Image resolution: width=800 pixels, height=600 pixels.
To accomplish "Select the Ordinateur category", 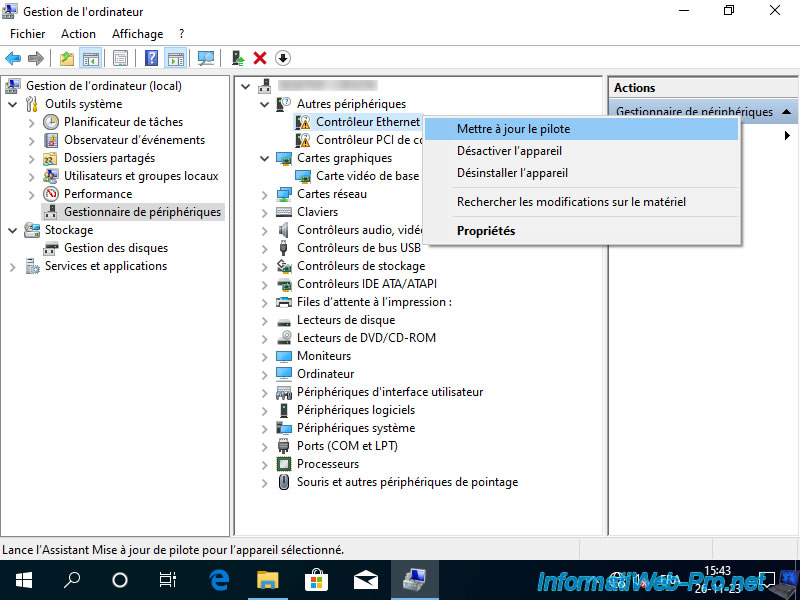I will pyautogui.click(x=326, y=374).
